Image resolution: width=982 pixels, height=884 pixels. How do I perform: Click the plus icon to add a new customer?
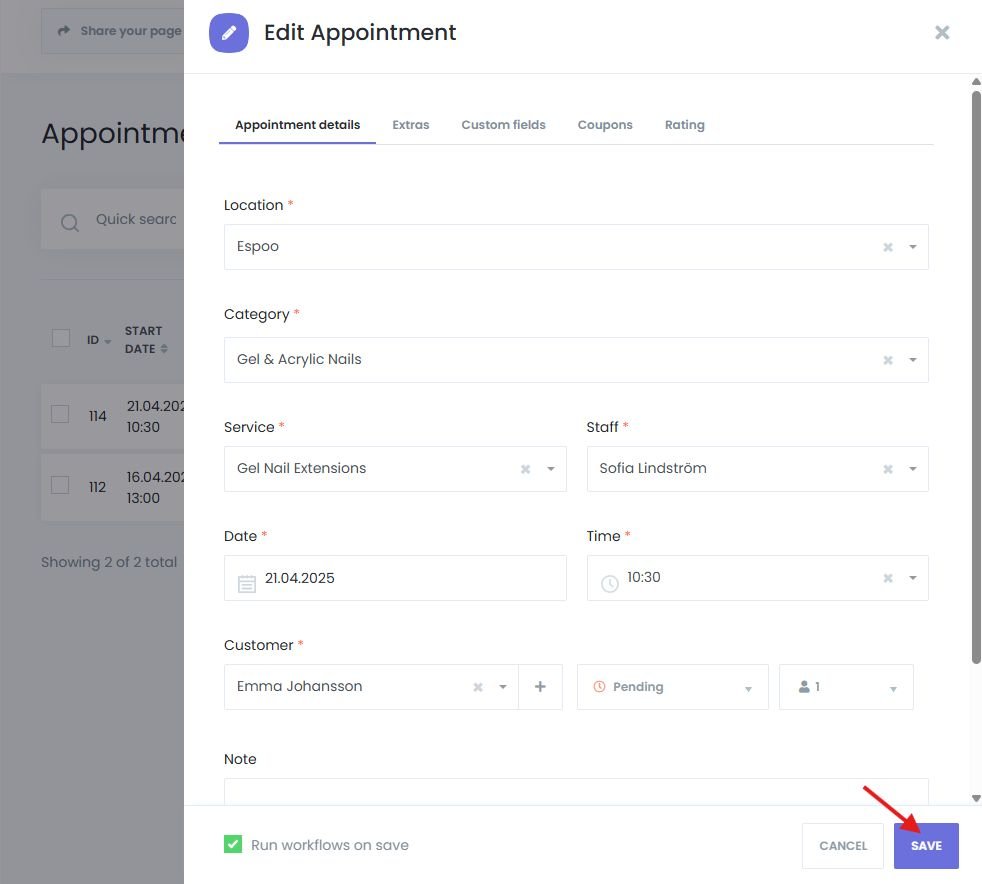coord(540,686)
